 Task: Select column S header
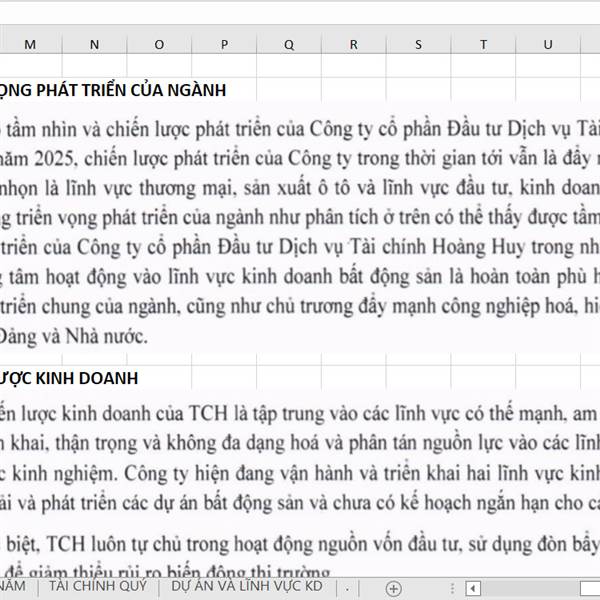419,44
